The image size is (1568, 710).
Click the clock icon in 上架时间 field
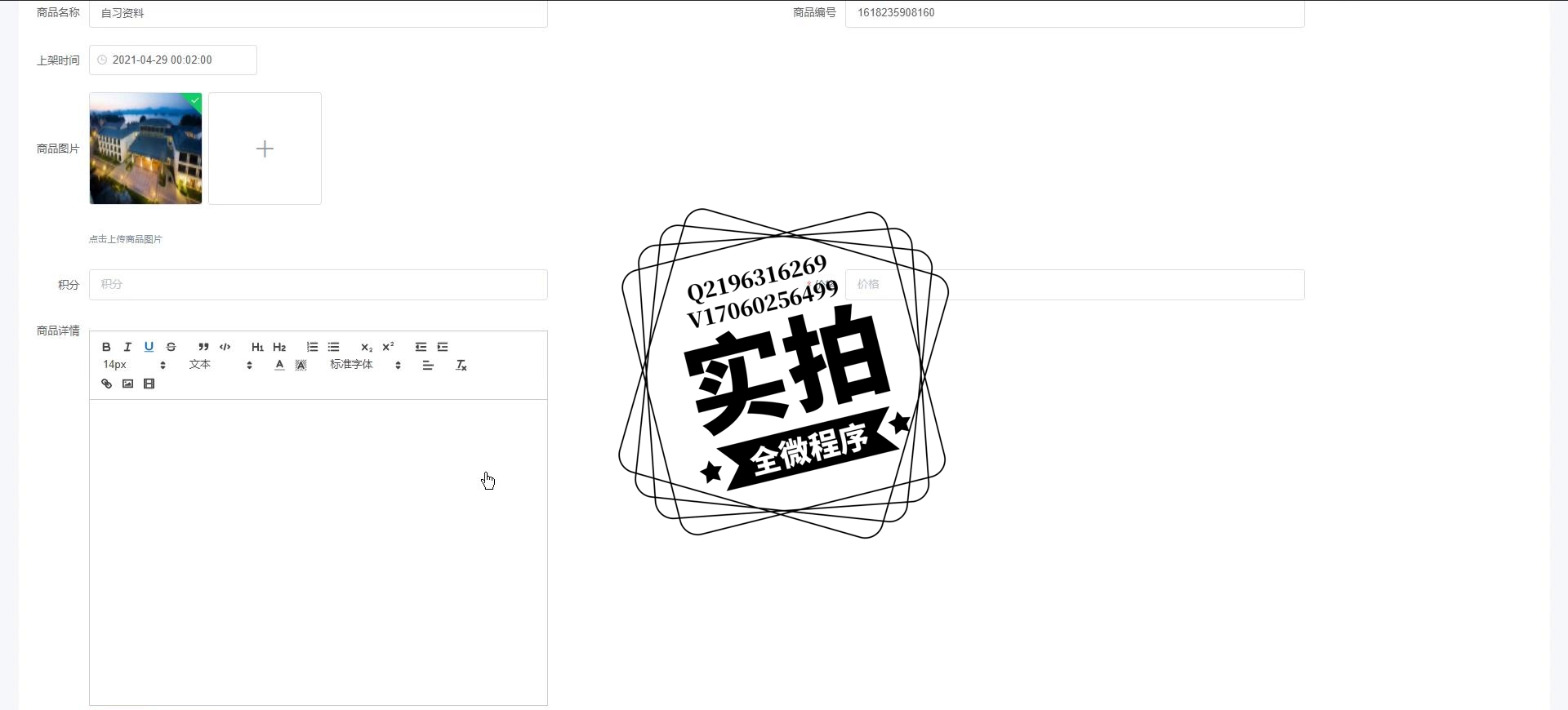coord(102,60)
